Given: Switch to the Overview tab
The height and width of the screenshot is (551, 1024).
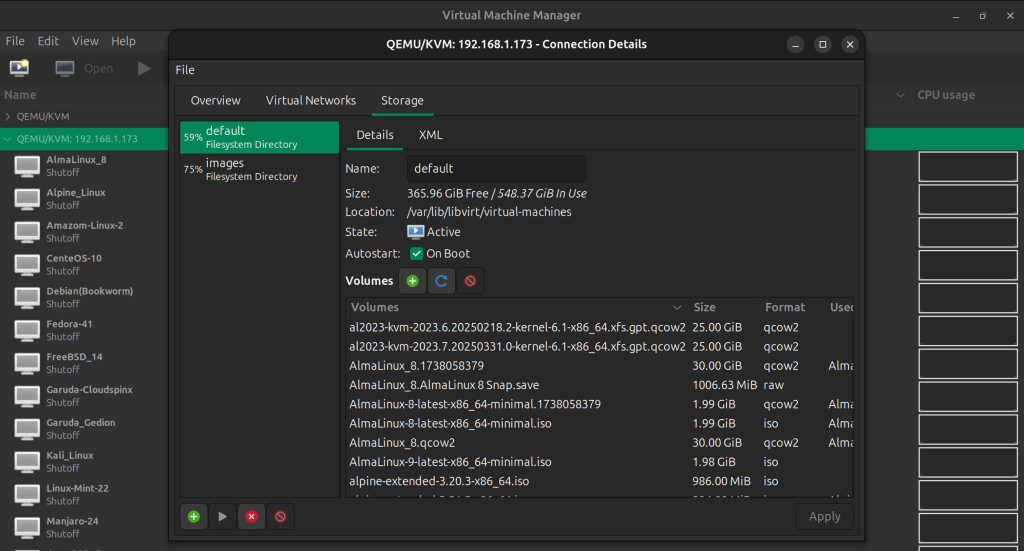Looking at the screenshot, I should point(216,101).
